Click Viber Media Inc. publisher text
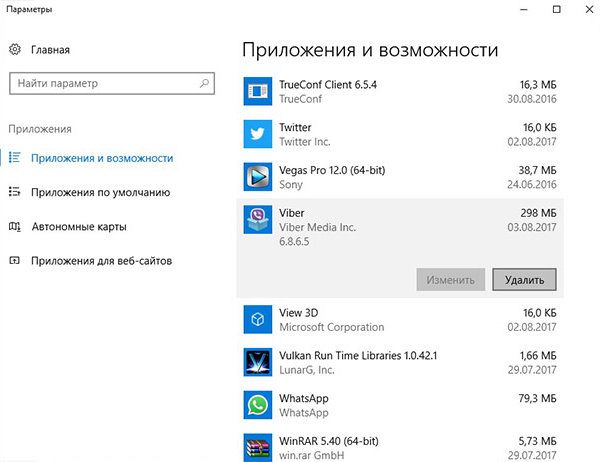600x462 pixels. 318,227
